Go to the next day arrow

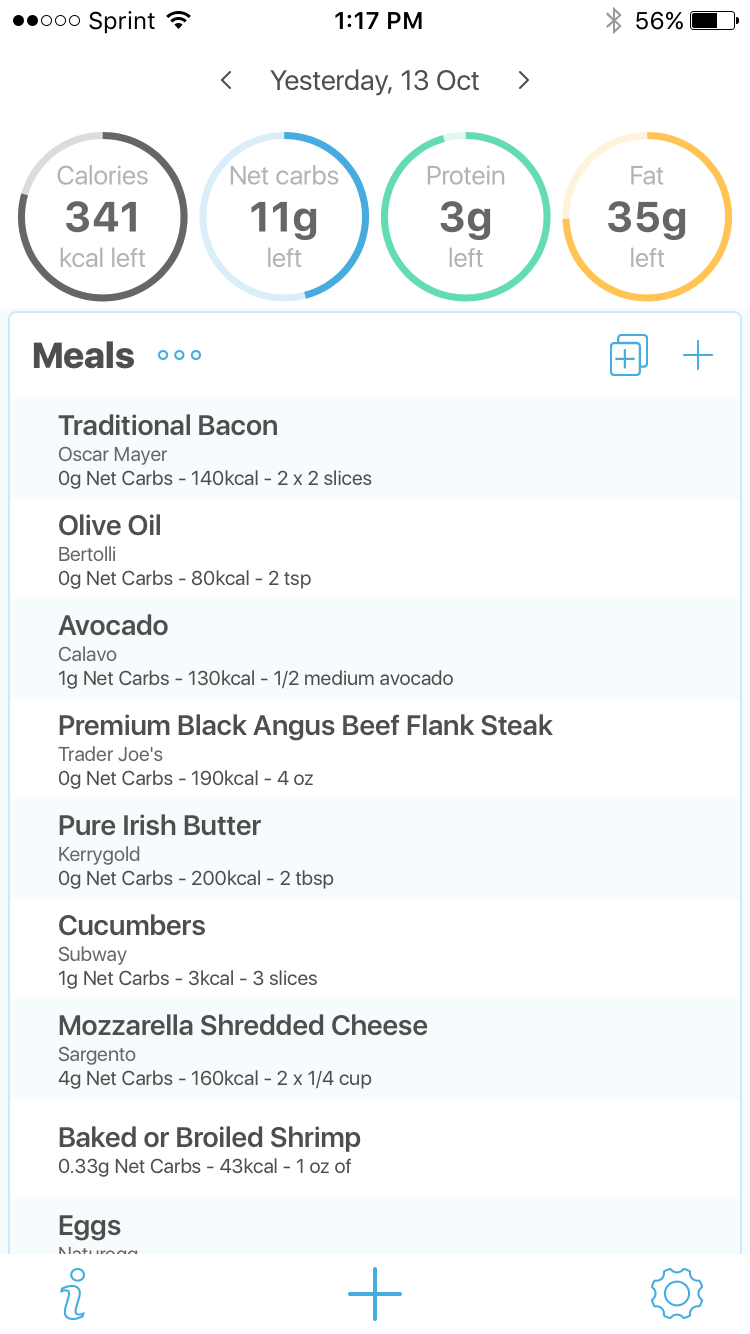tap(523, 81)
